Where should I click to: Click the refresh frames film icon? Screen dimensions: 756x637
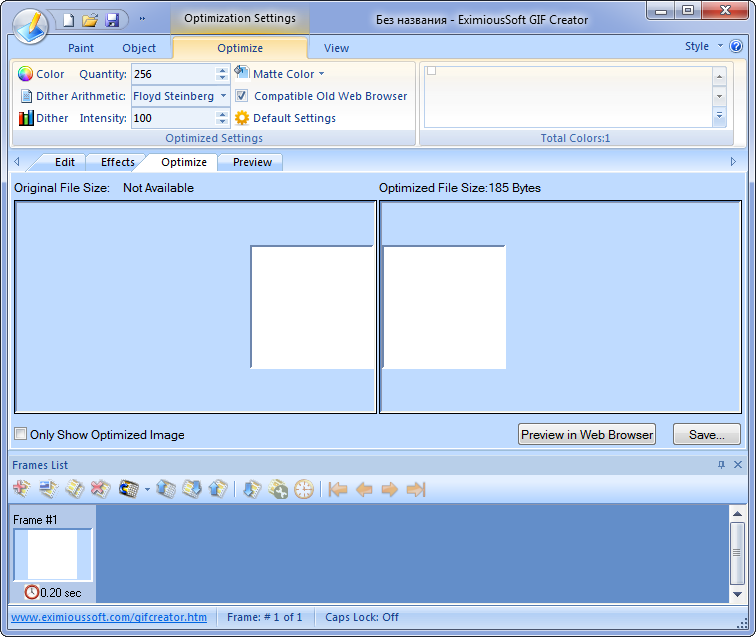click(x=129, y=489)
